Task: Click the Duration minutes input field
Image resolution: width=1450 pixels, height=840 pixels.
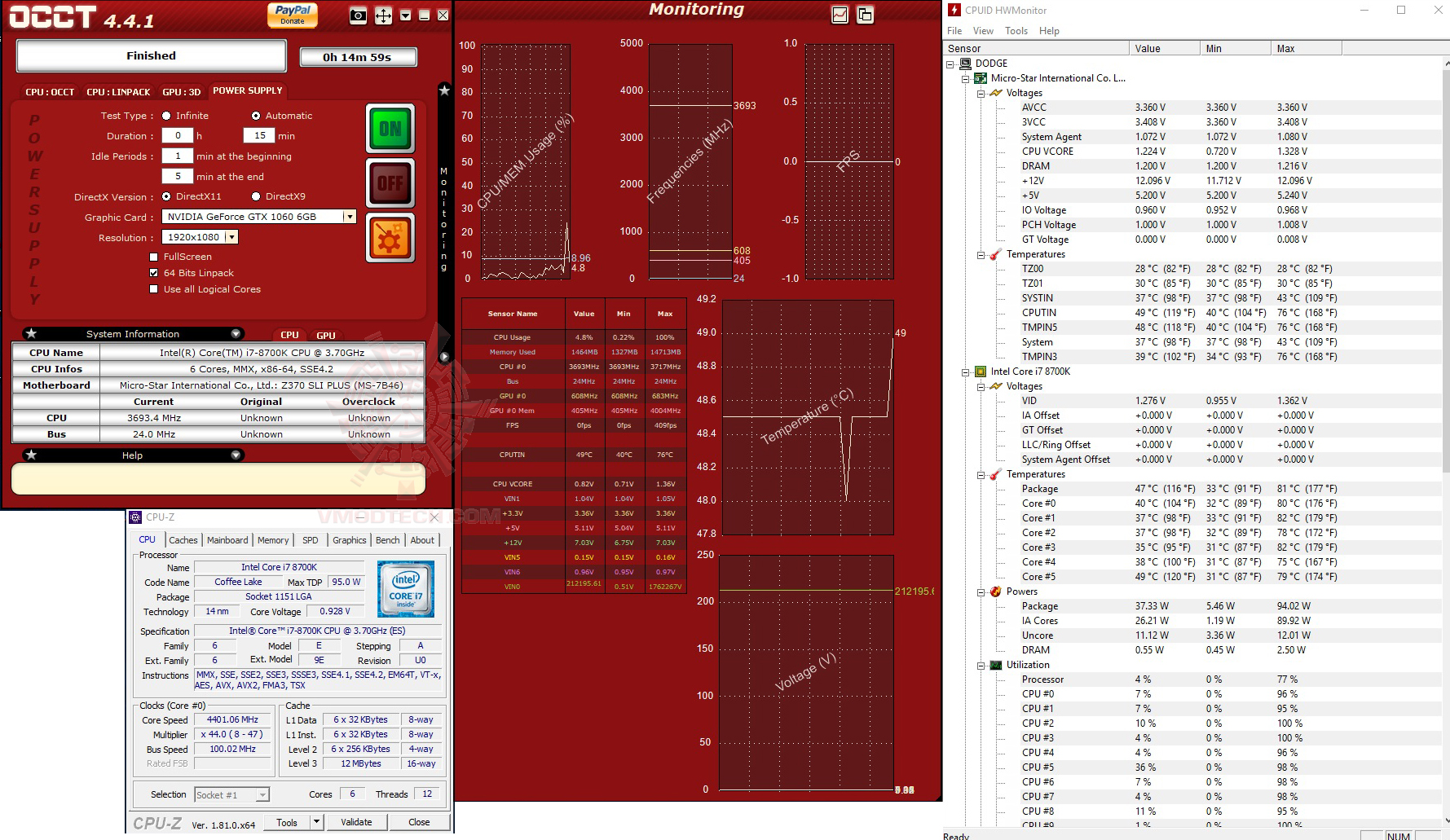Action: [x=260, y=136]
